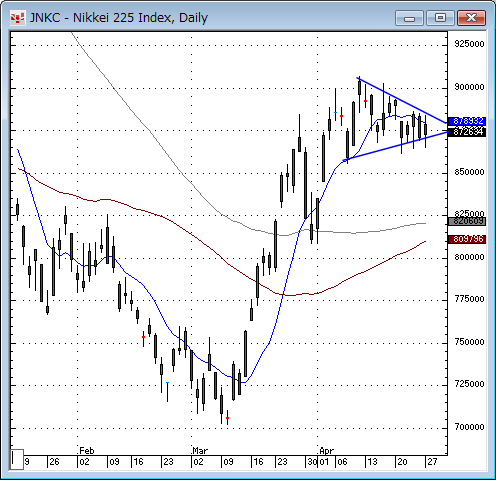This screenshot has height=480, width=496.
Task: Click the 750000 price axis label
Action: tap(469, 342)
